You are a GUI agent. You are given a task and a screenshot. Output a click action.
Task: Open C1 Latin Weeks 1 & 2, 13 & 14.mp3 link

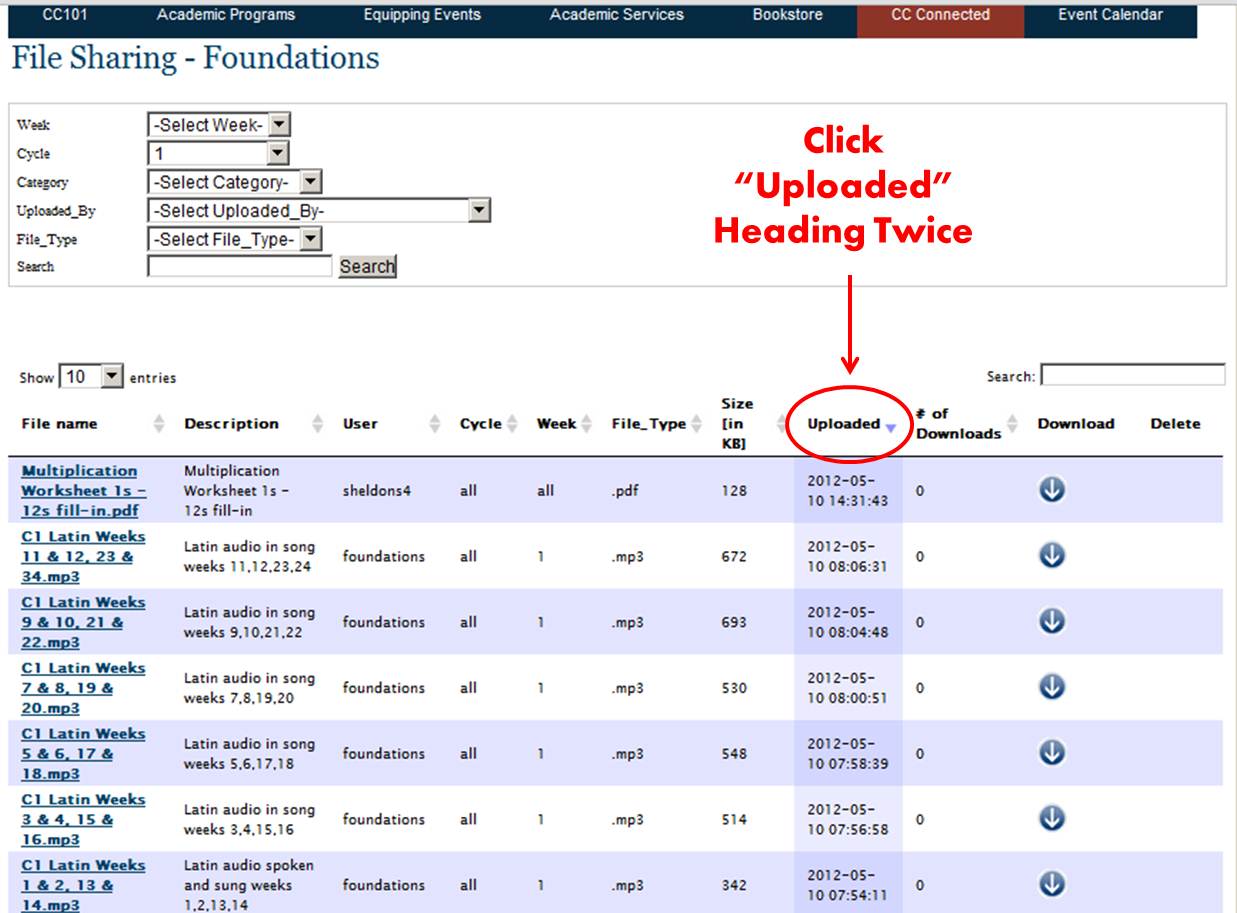tap(84, 886)
